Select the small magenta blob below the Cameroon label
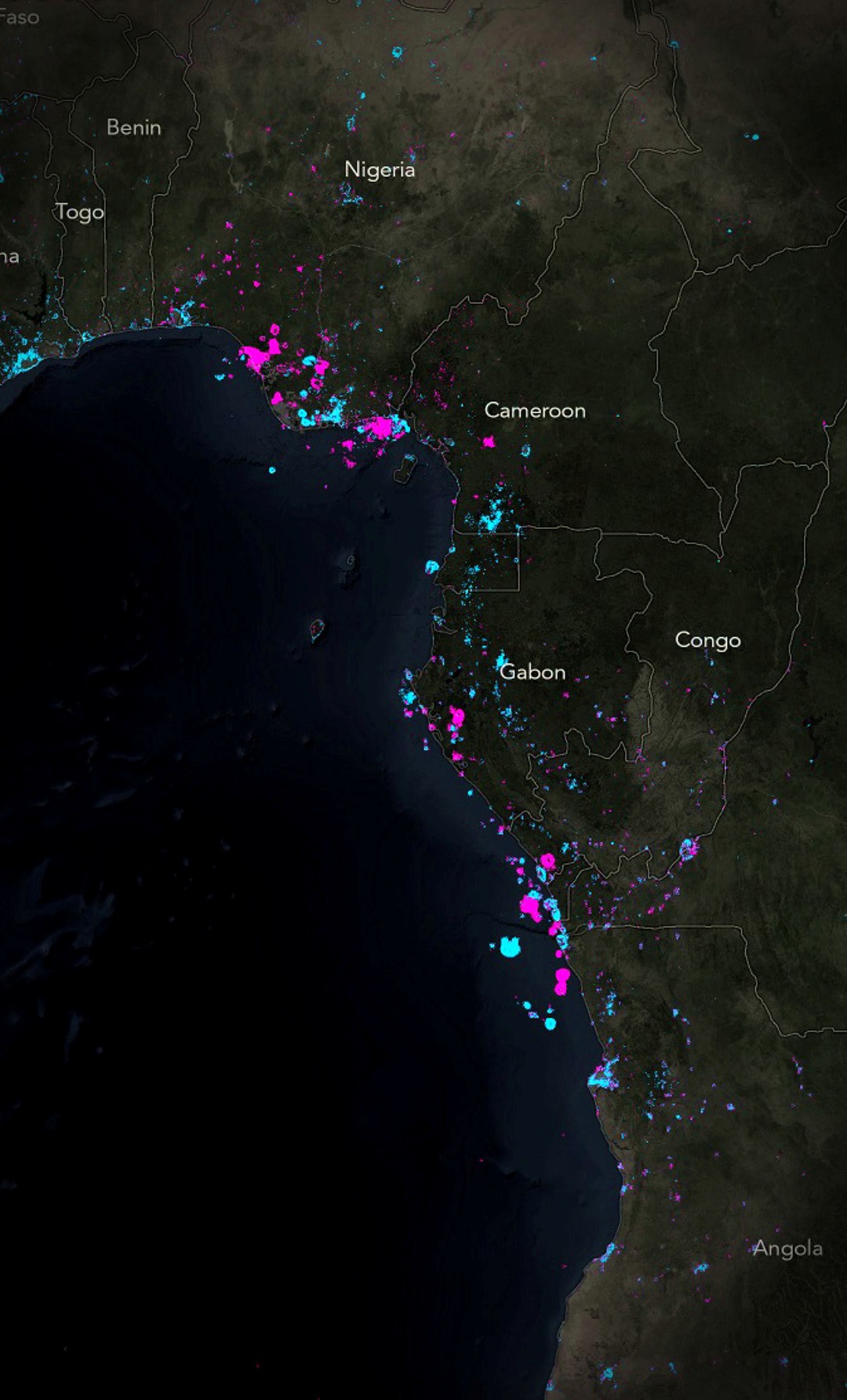The image size is (847, 1400). tap(489, 442)
